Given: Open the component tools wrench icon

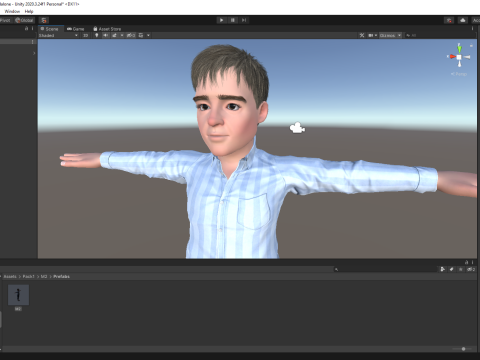Looking at the screenshot, I should [362, 35].
